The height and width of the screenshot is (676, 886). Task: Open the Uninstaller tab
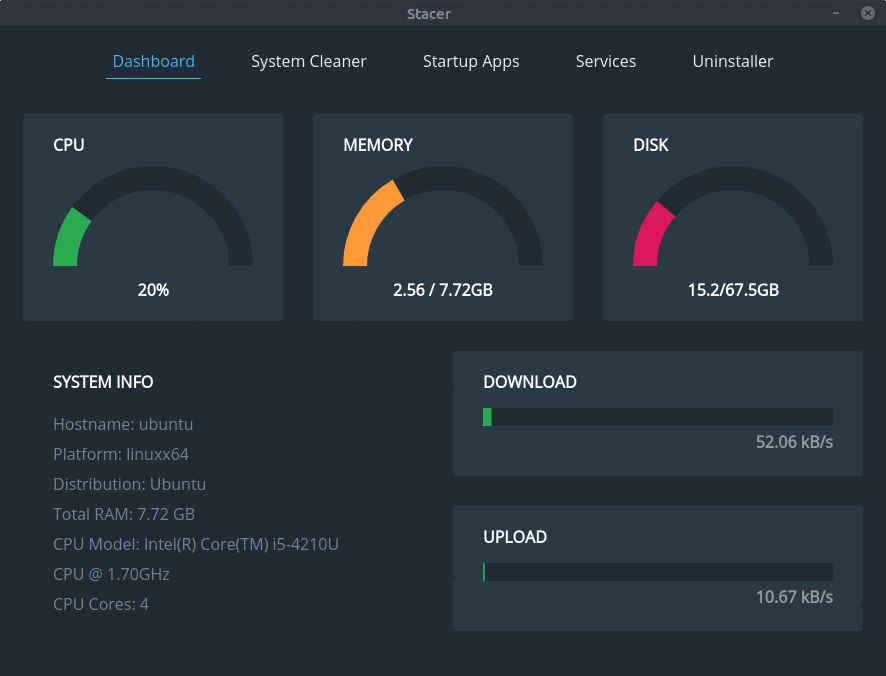point(732,61)
